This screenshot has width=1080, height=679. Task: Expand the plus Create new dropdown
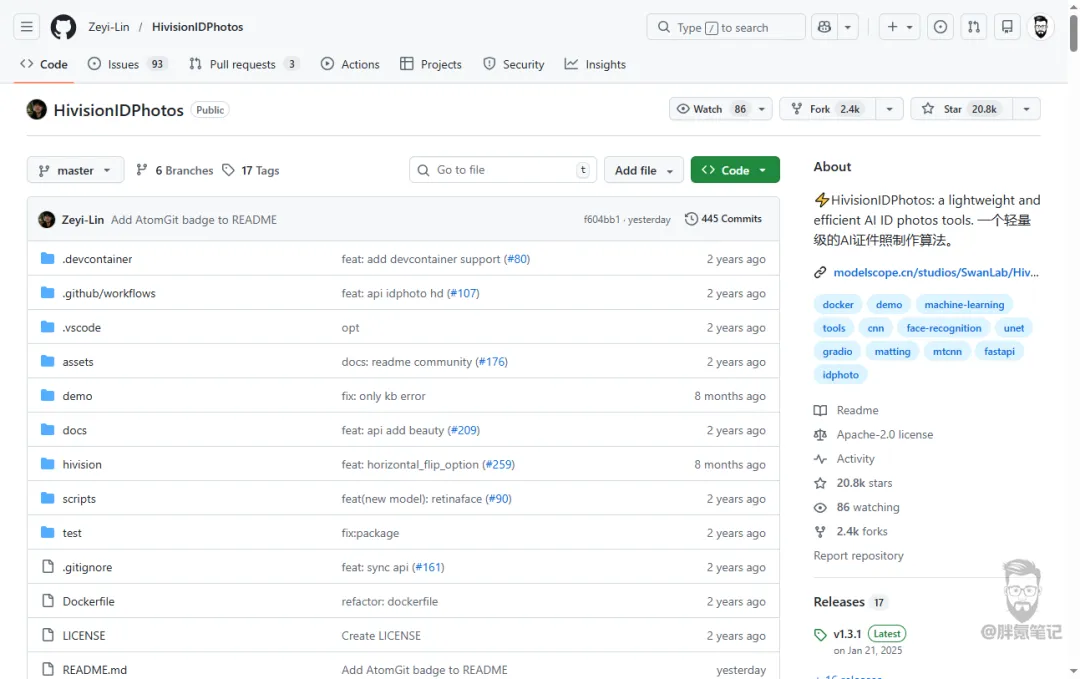point(900,27)
